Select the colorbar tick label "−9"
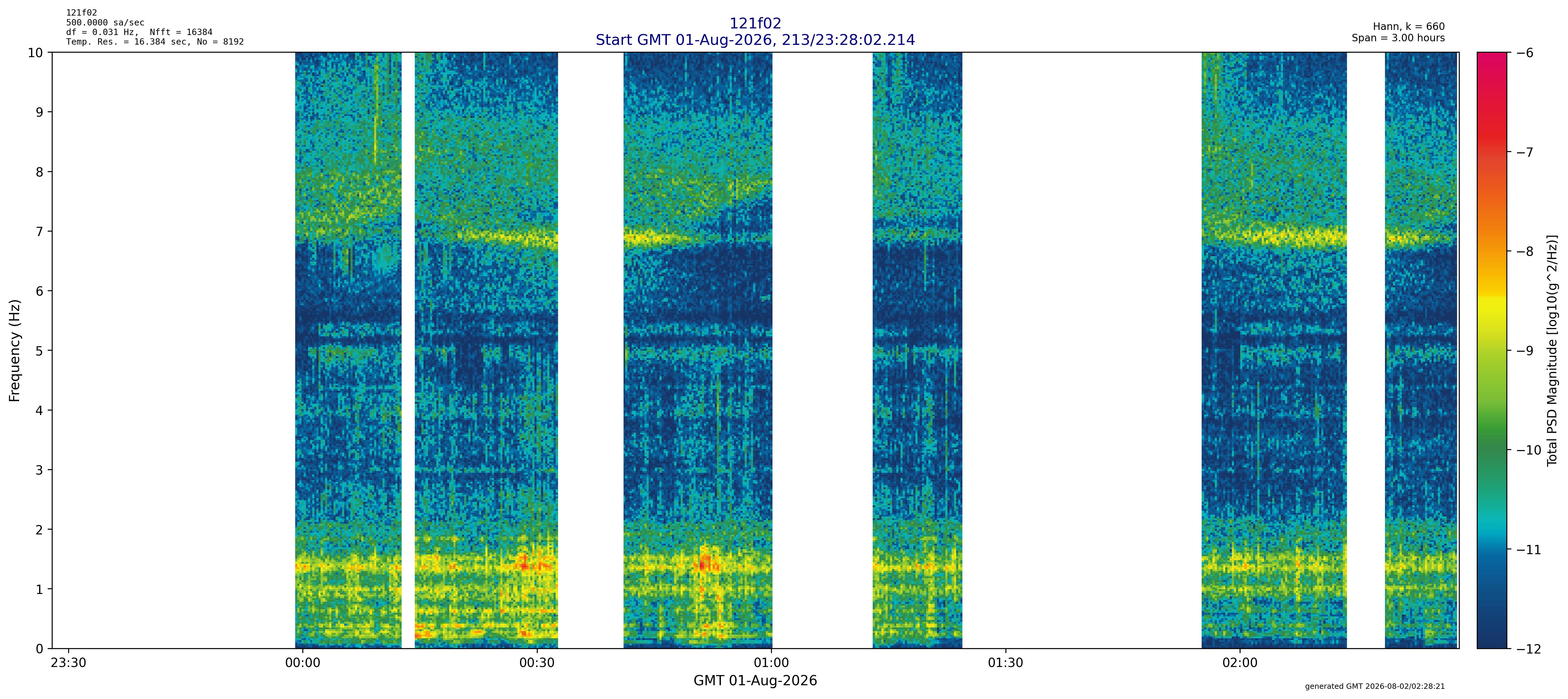The image size is (1568, 699). (x=1524, y=351)
